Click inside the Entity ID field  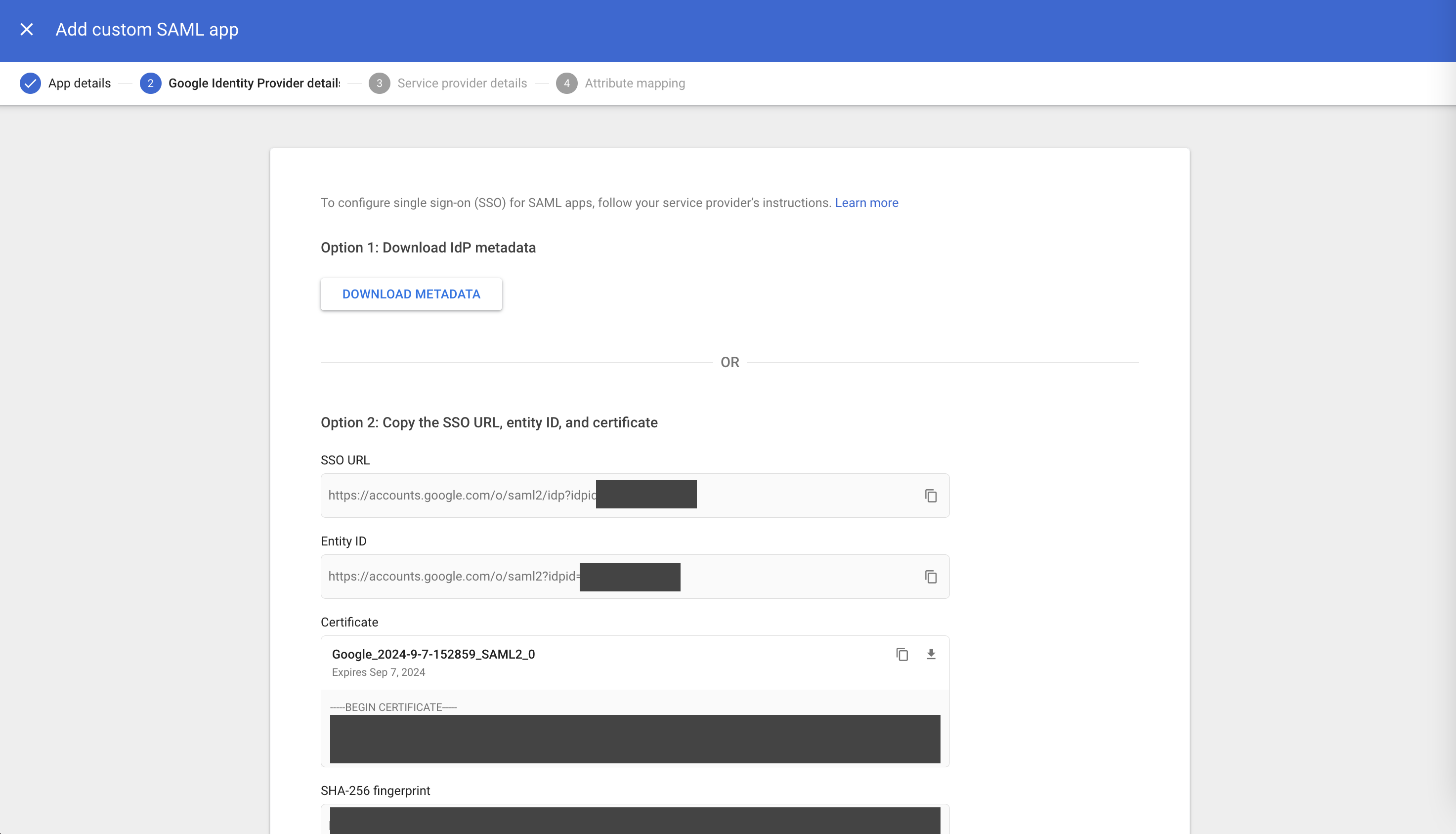pyautogui.click(x=453, y=577)
